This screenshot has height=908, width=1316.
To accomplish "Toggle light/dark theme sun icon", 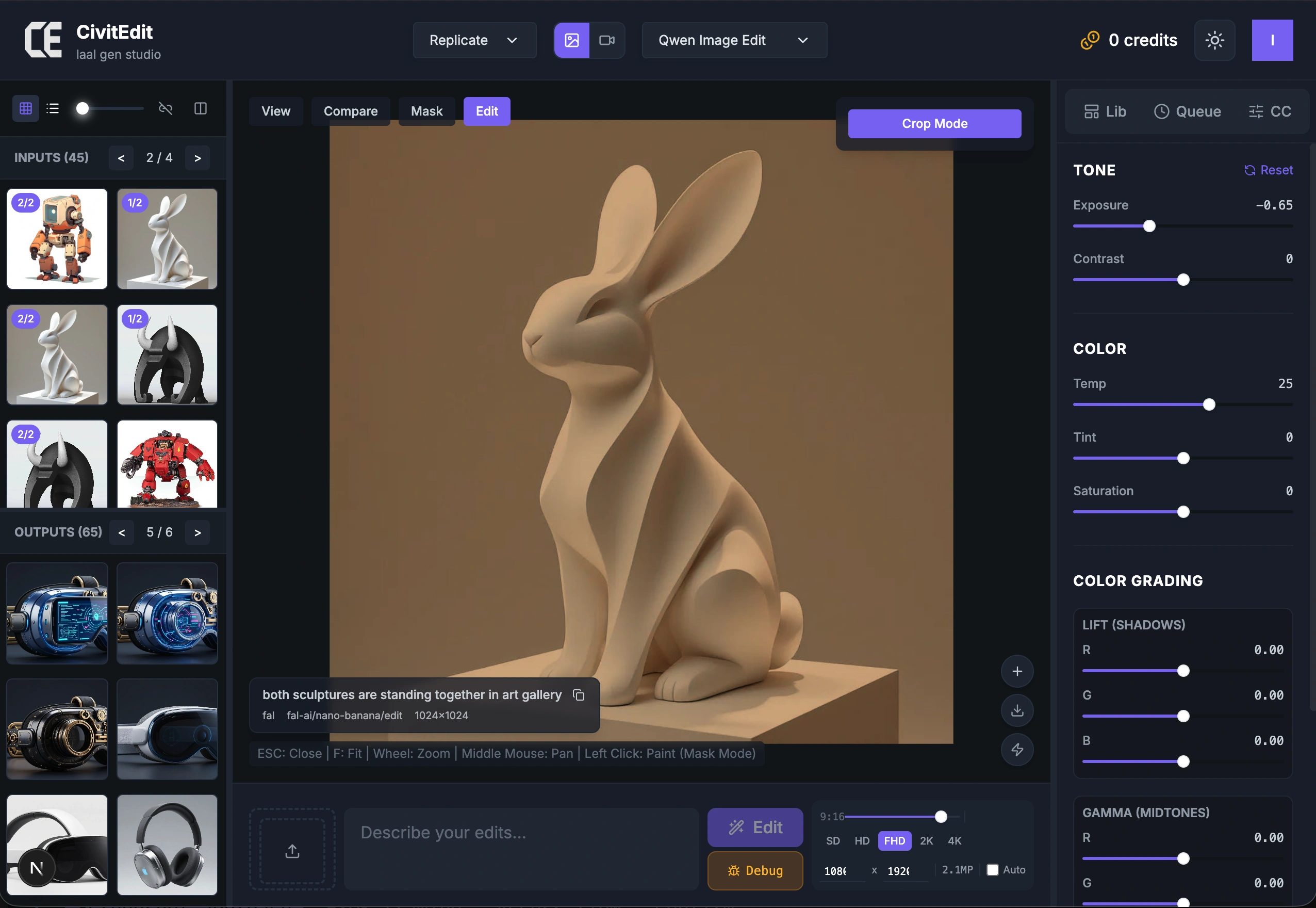I will (1214, 40).
